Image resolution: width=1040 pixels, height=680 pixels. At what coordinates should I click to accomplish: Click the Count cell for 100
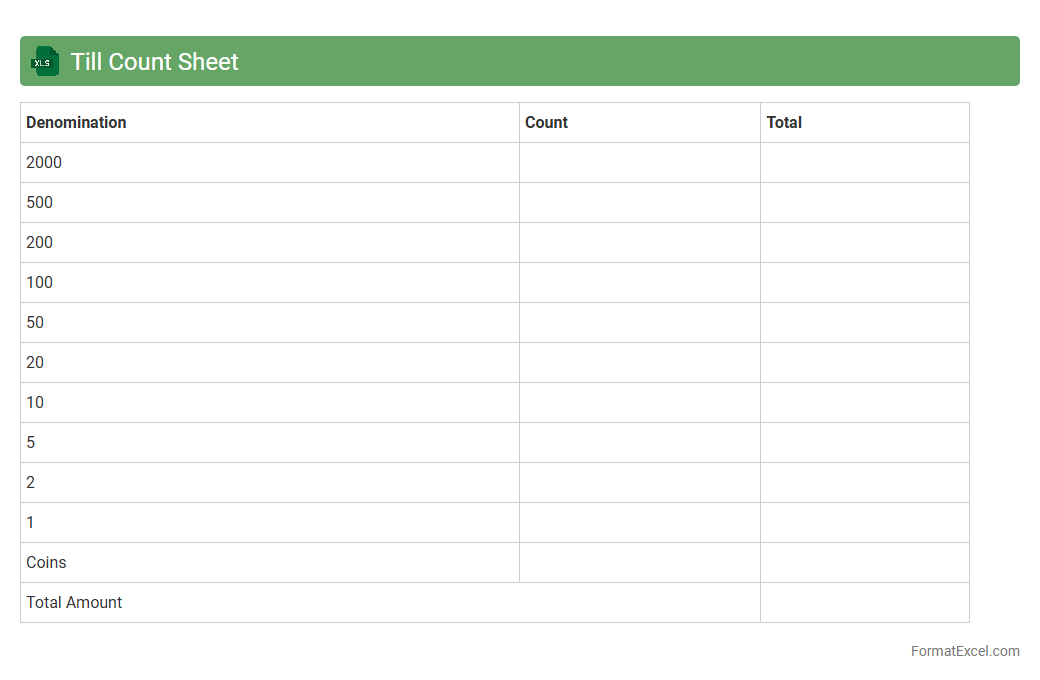[x=639, y=282]
